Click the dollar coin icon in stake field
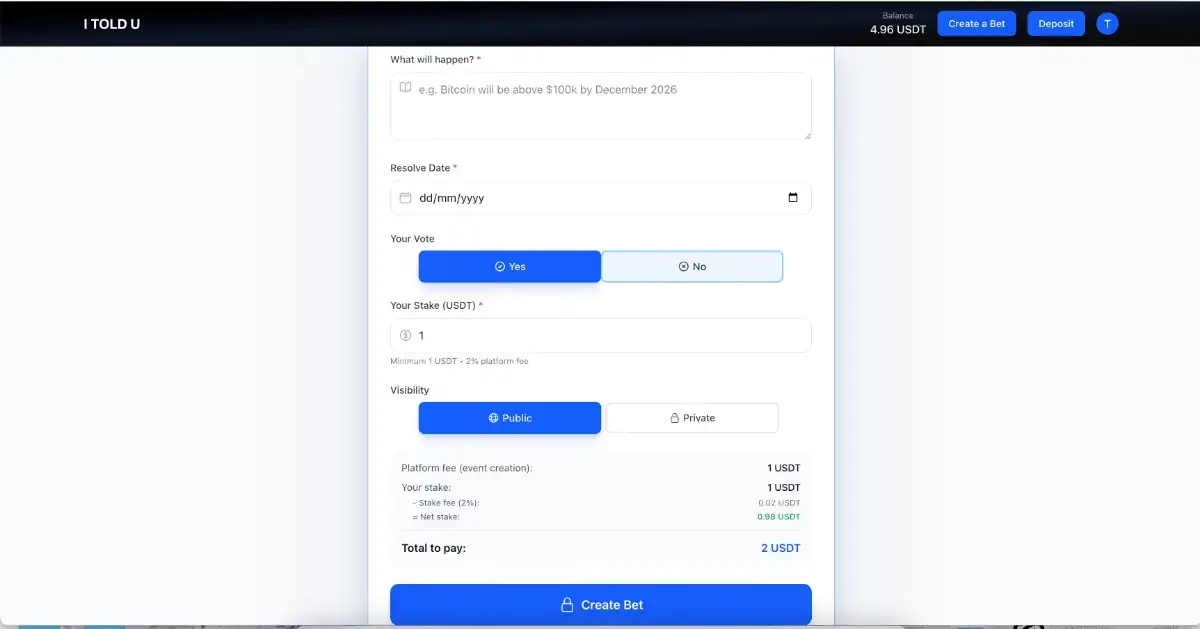The width and height of the screenshot is (1200, 629). (x=405, y=335)
